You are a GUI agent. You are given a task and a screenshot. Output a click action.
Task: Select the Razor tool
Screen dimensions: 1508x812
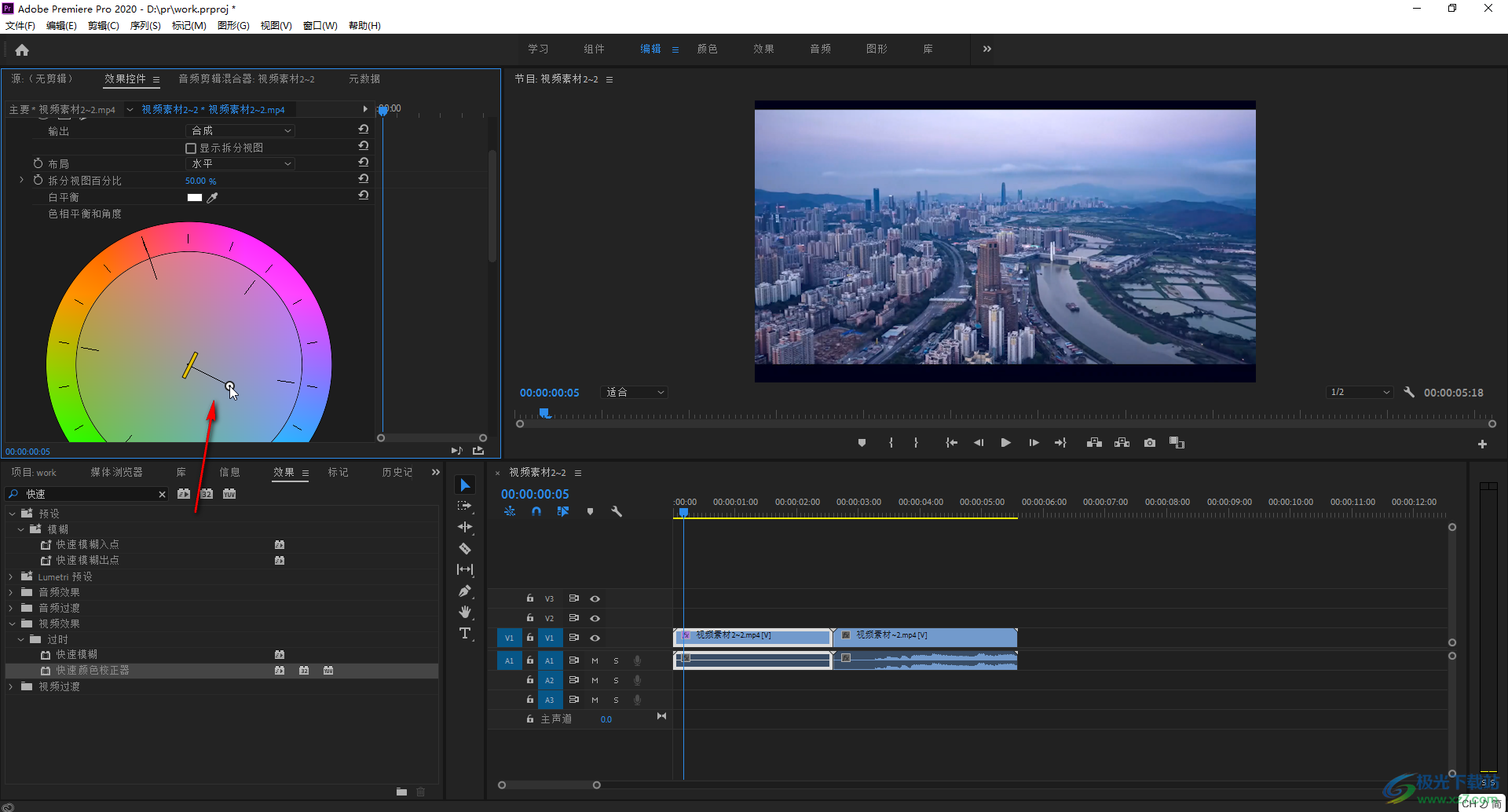(465, 548)
